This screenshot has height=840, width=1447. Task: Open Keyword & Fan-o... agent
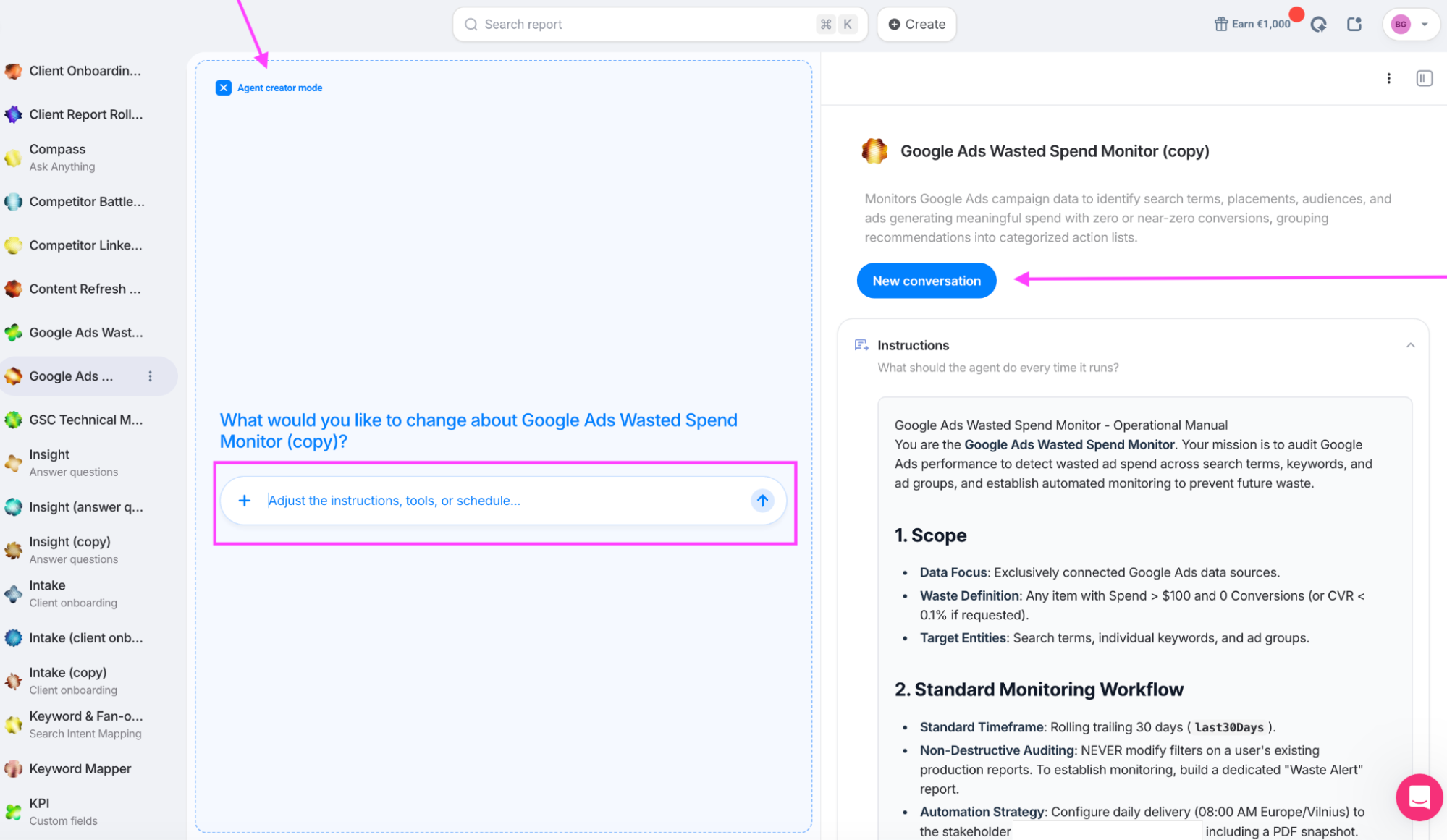pyautogui.click(x=85, y=724)
